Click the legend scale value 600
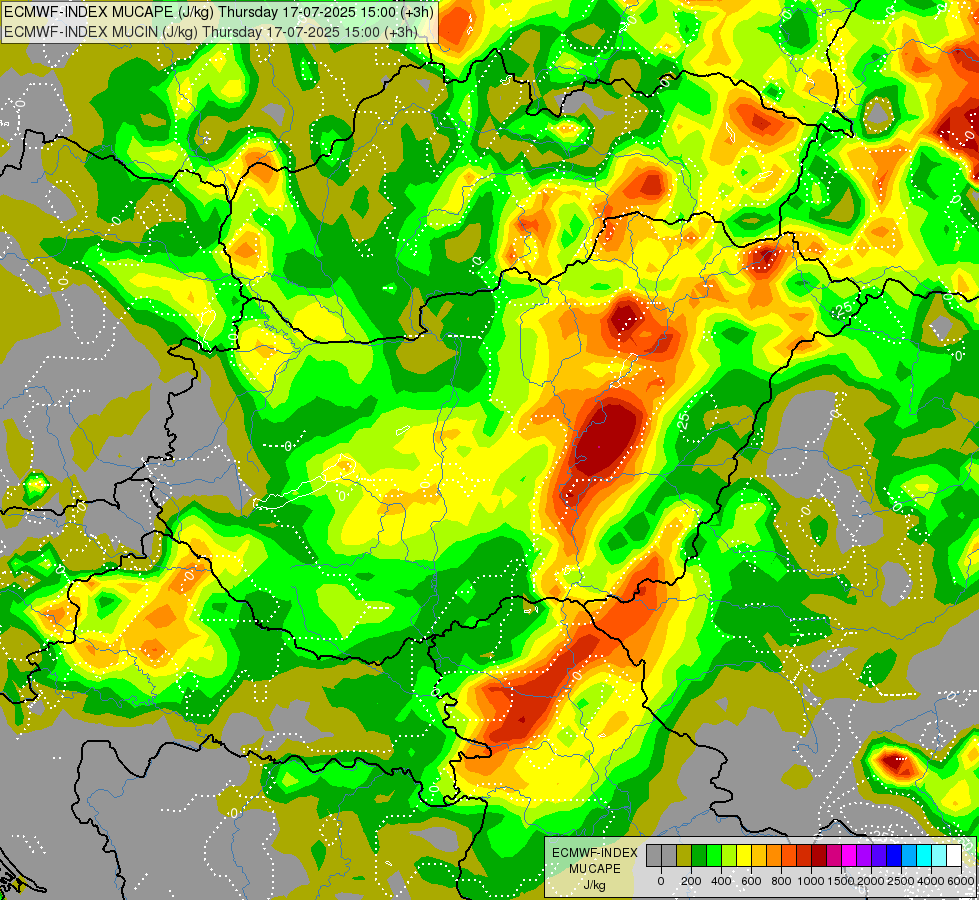This screenshot has height=900, width=979. click(751, 881)
